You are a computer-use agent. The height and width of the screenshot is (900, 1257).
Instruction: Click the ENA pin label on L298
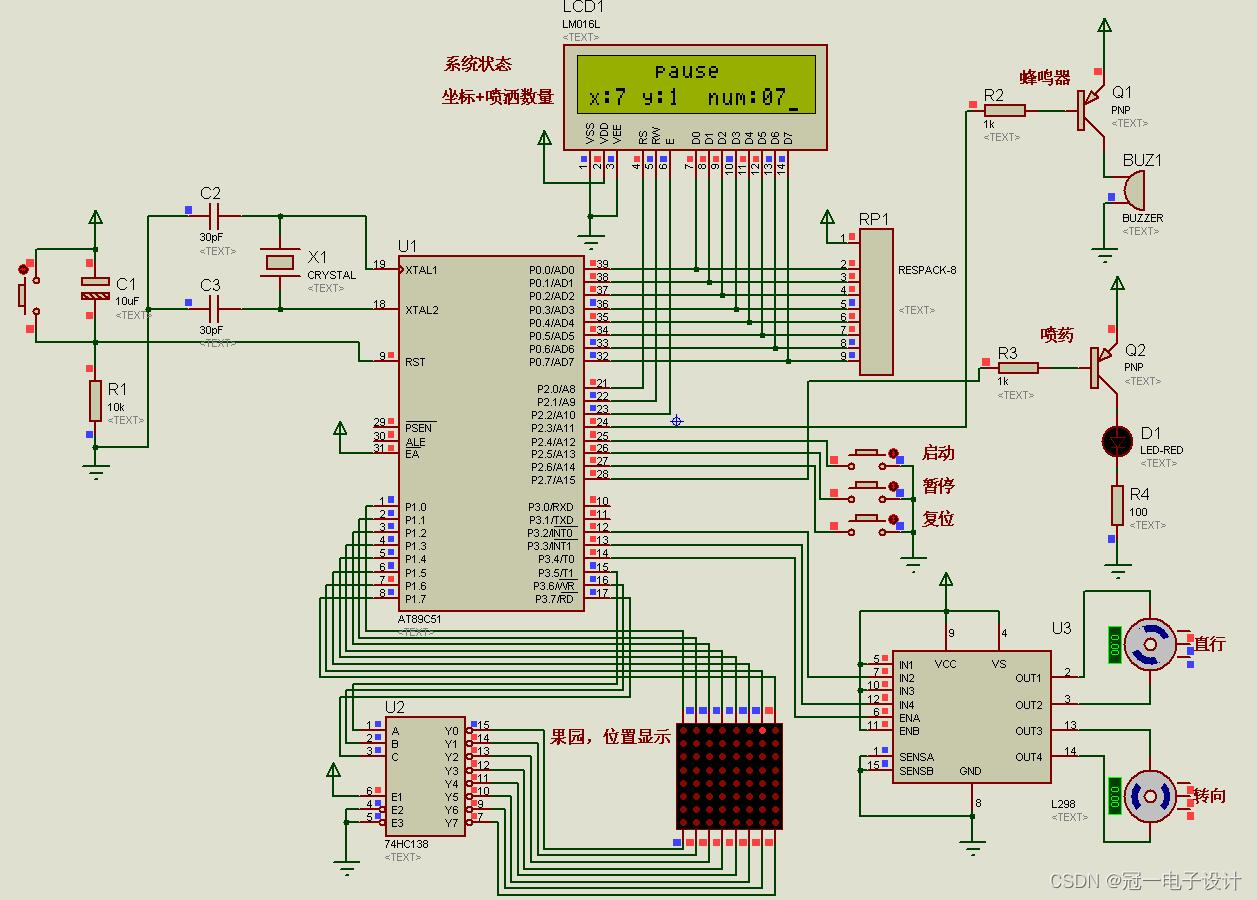909,718
